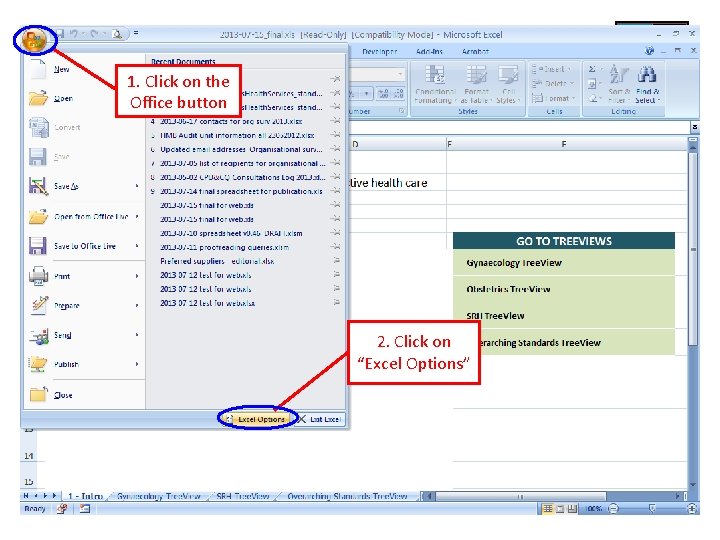Open recent file 'Preferred suppliers - editorial.xlsx'

click(217, 261)
